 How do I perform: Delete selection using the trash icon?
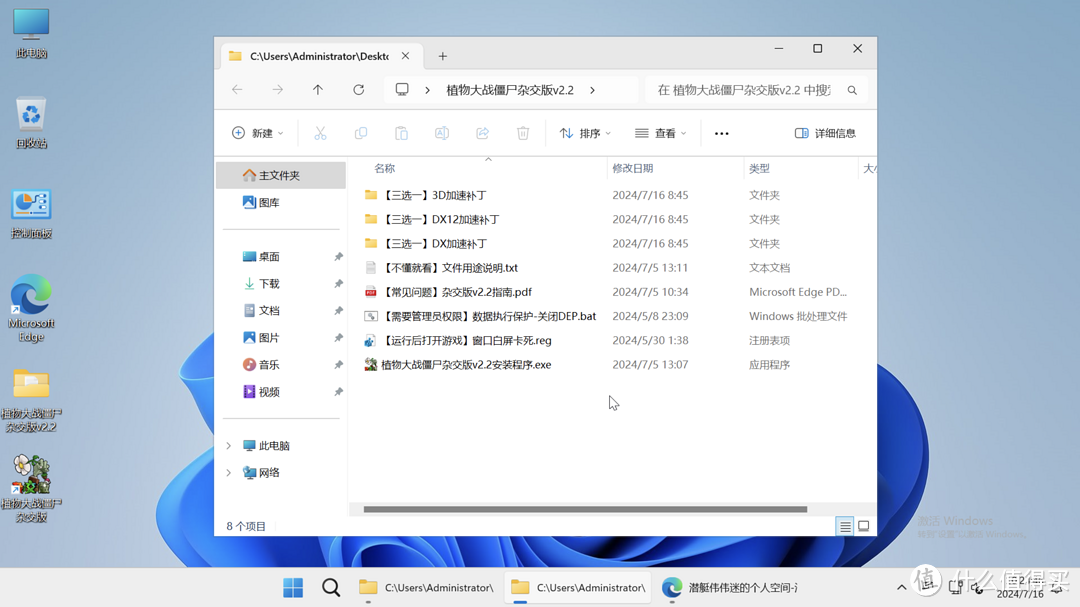[522, 132]
